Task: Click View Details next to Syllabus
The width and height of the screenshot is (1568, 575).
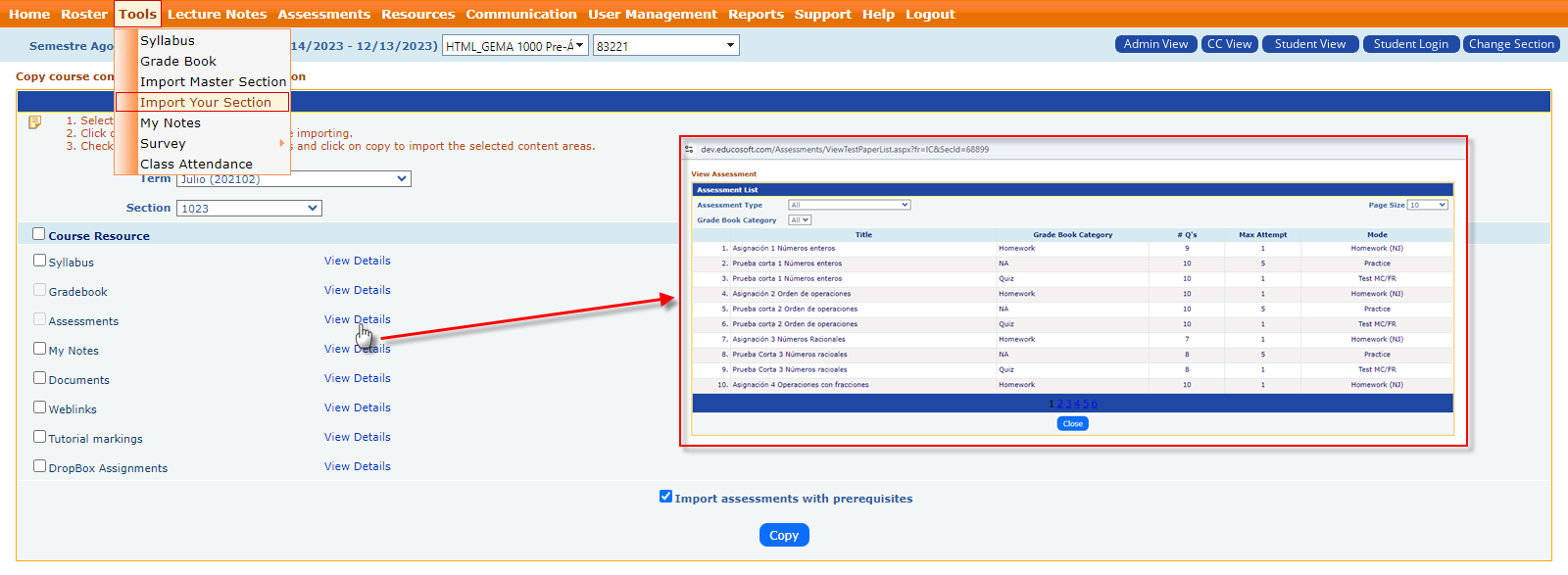Action: (358, 261)
